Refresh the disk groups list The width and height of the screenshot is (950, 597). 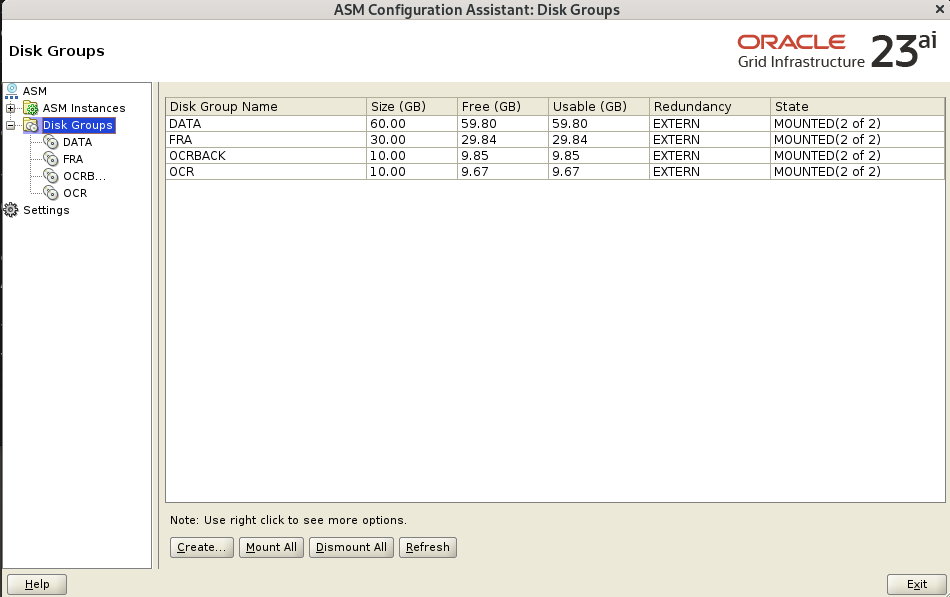click(428, 547)
